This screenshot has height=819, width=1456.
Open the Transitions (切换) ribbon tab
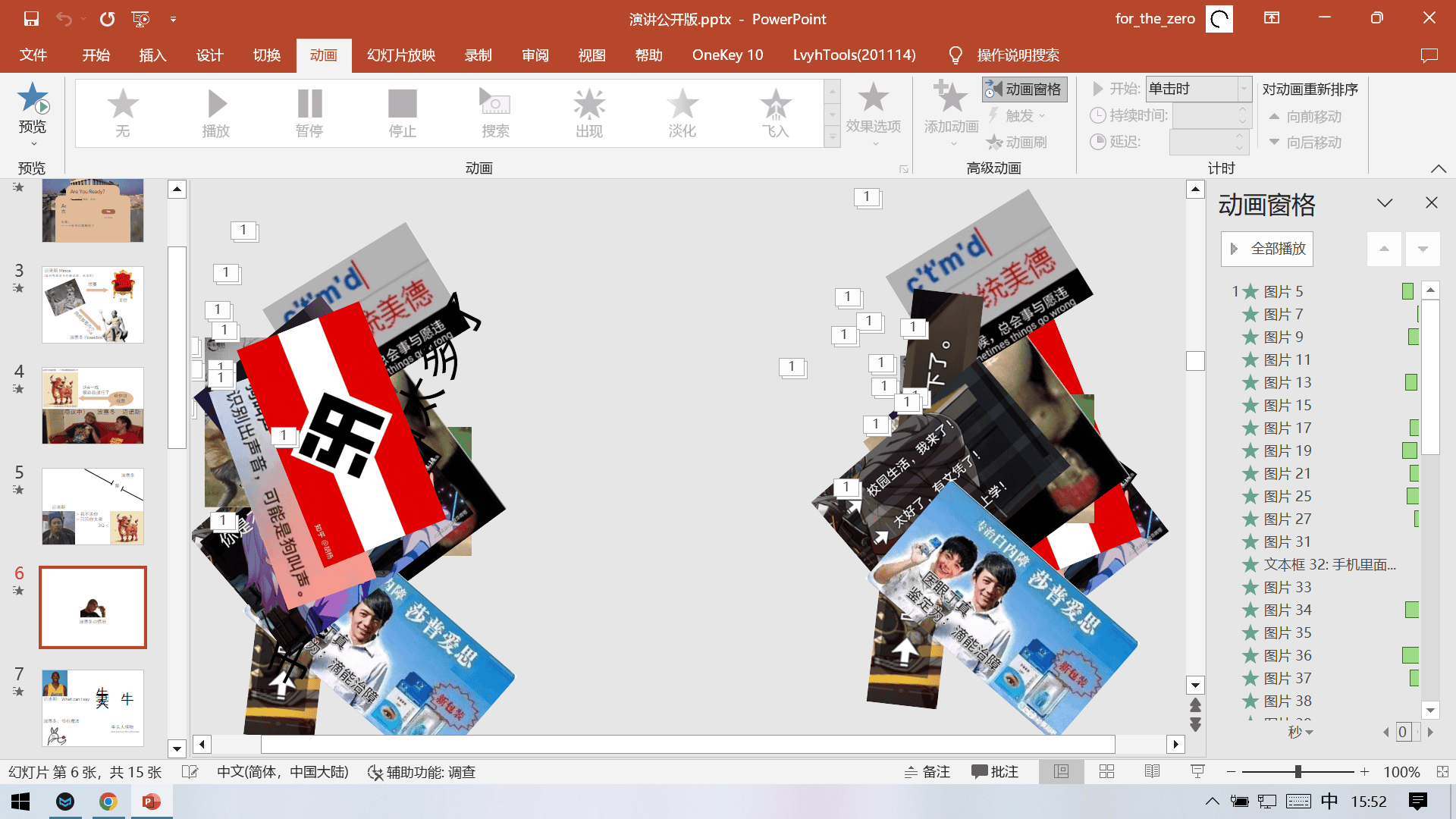pos(267,55)
